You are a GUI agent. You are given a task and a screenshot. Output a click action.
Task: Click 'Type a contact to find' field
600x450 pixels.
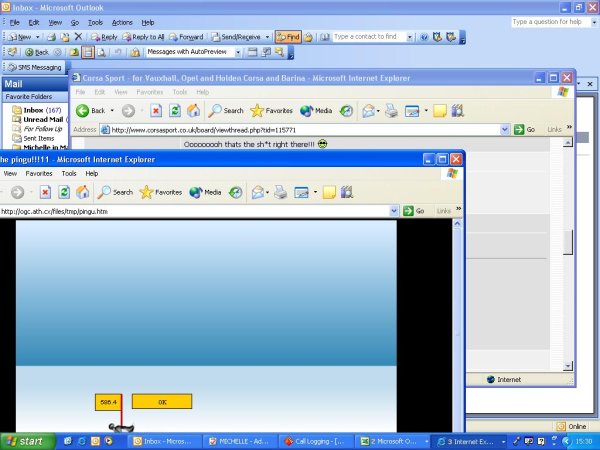point(369,37)
